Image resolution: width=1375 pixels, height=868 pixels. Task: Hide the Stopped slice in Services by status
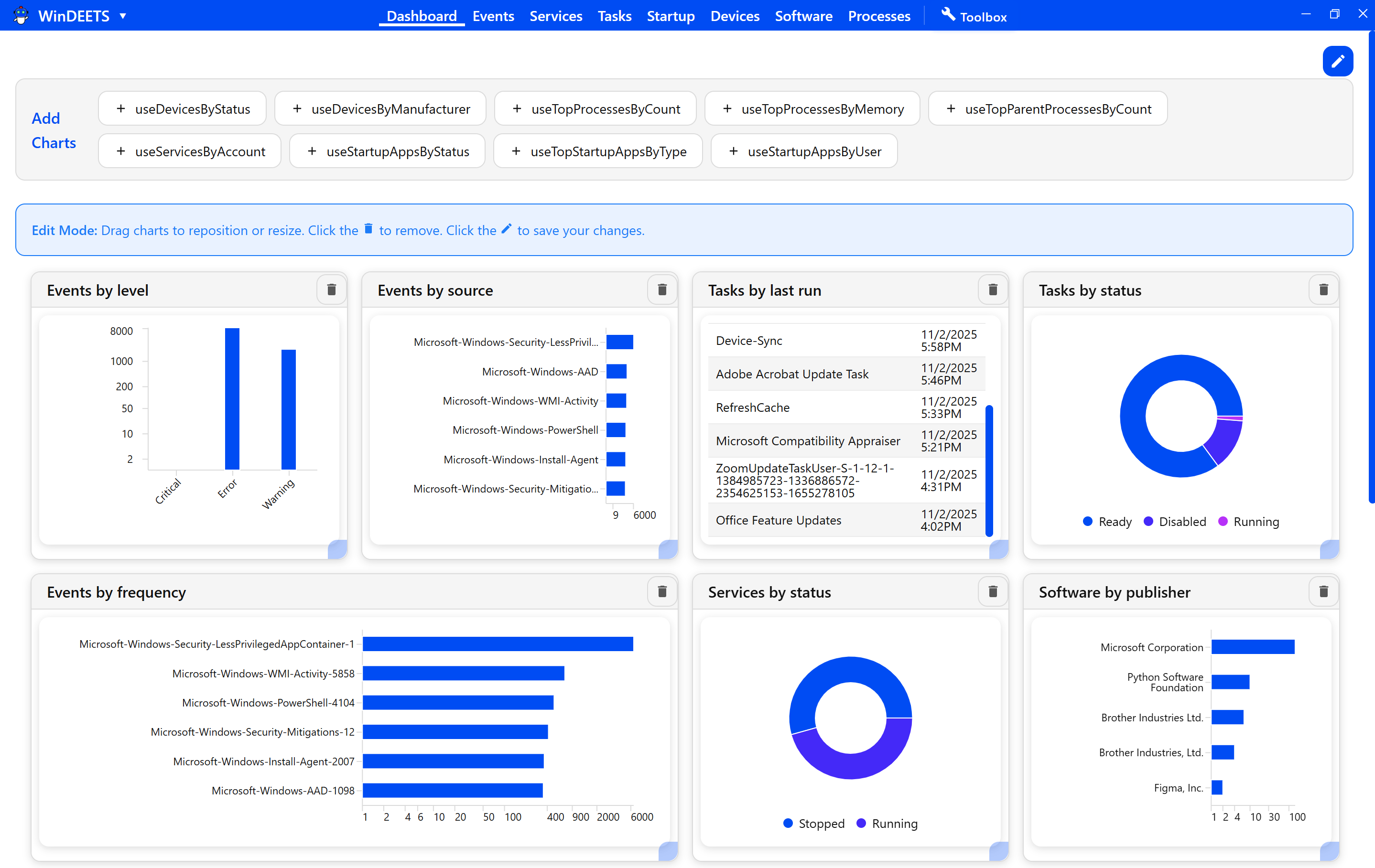coord(813,824)
